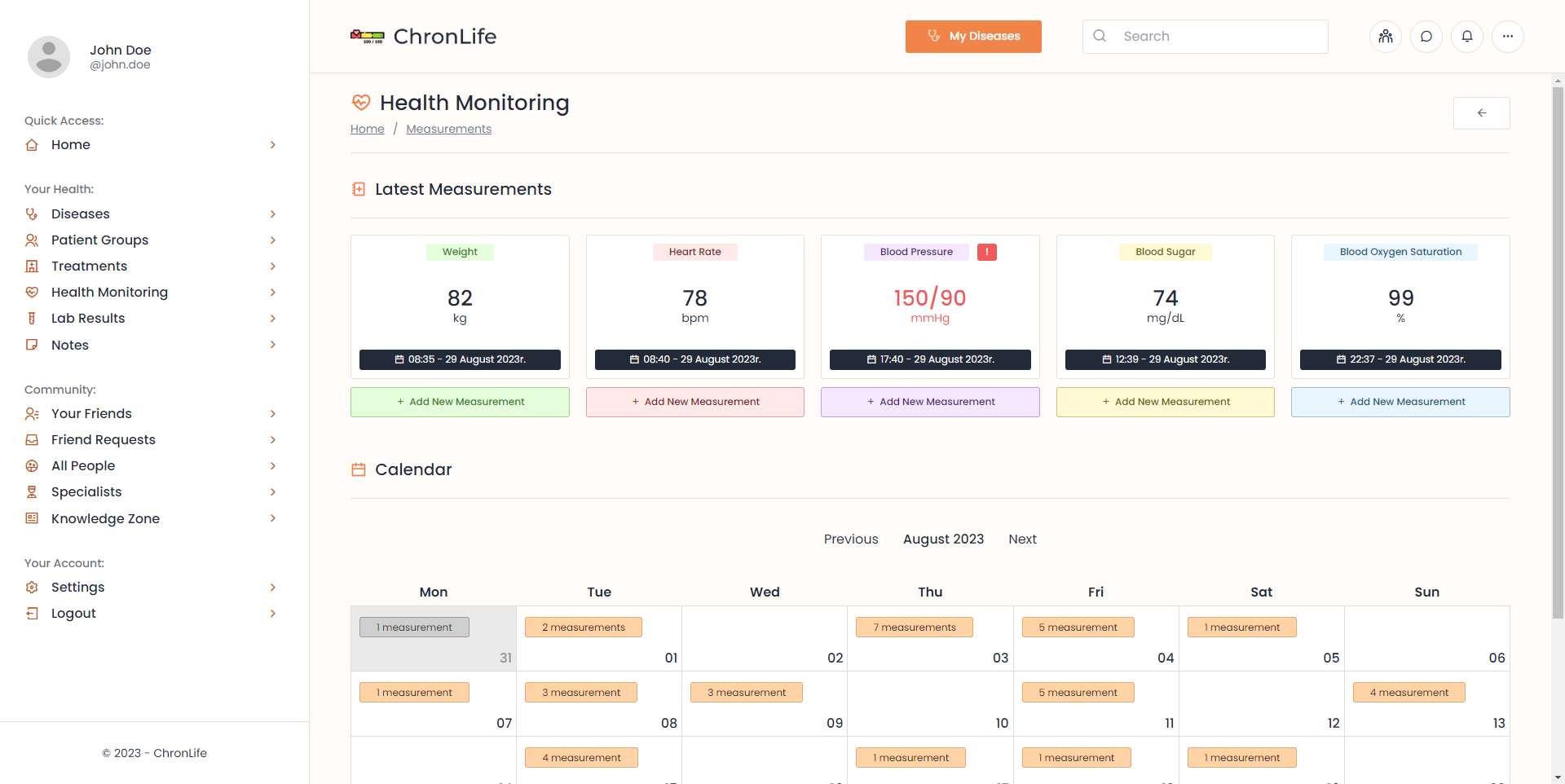Expand the Settings chevron arrow

coord(273,588)
